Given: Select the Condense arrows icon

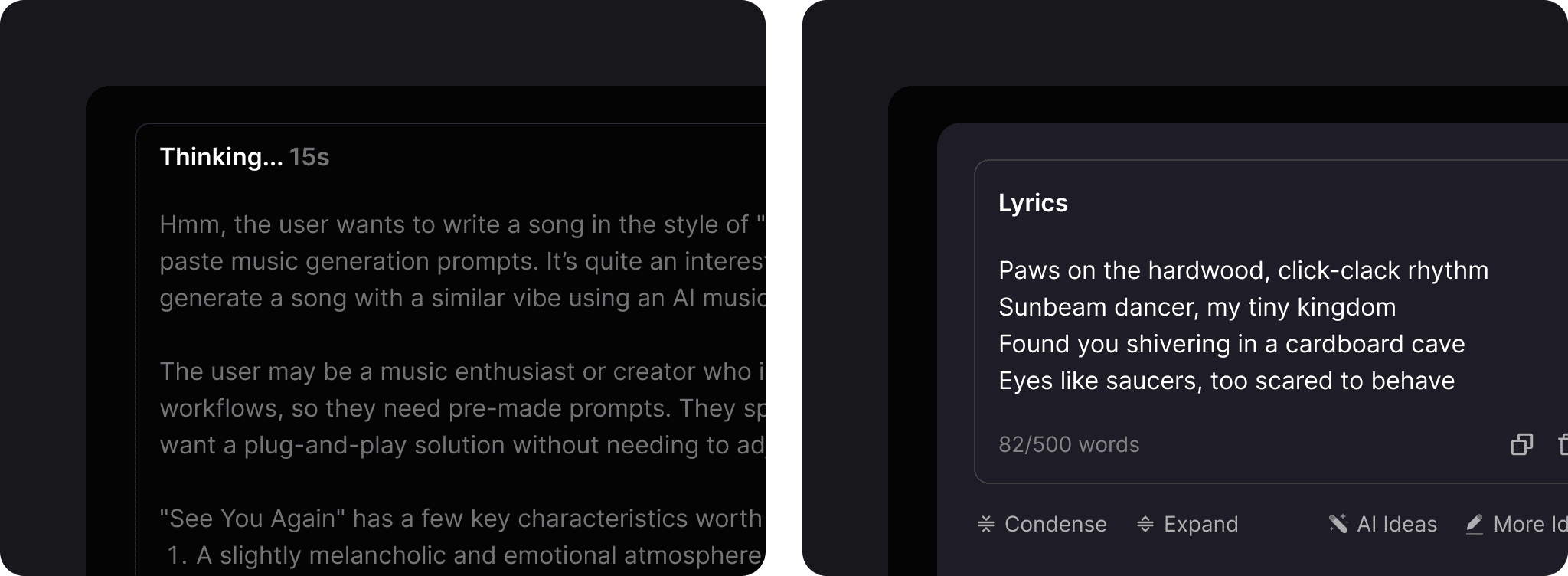Looking at the screenshot, I should click(x=987, y=524).
